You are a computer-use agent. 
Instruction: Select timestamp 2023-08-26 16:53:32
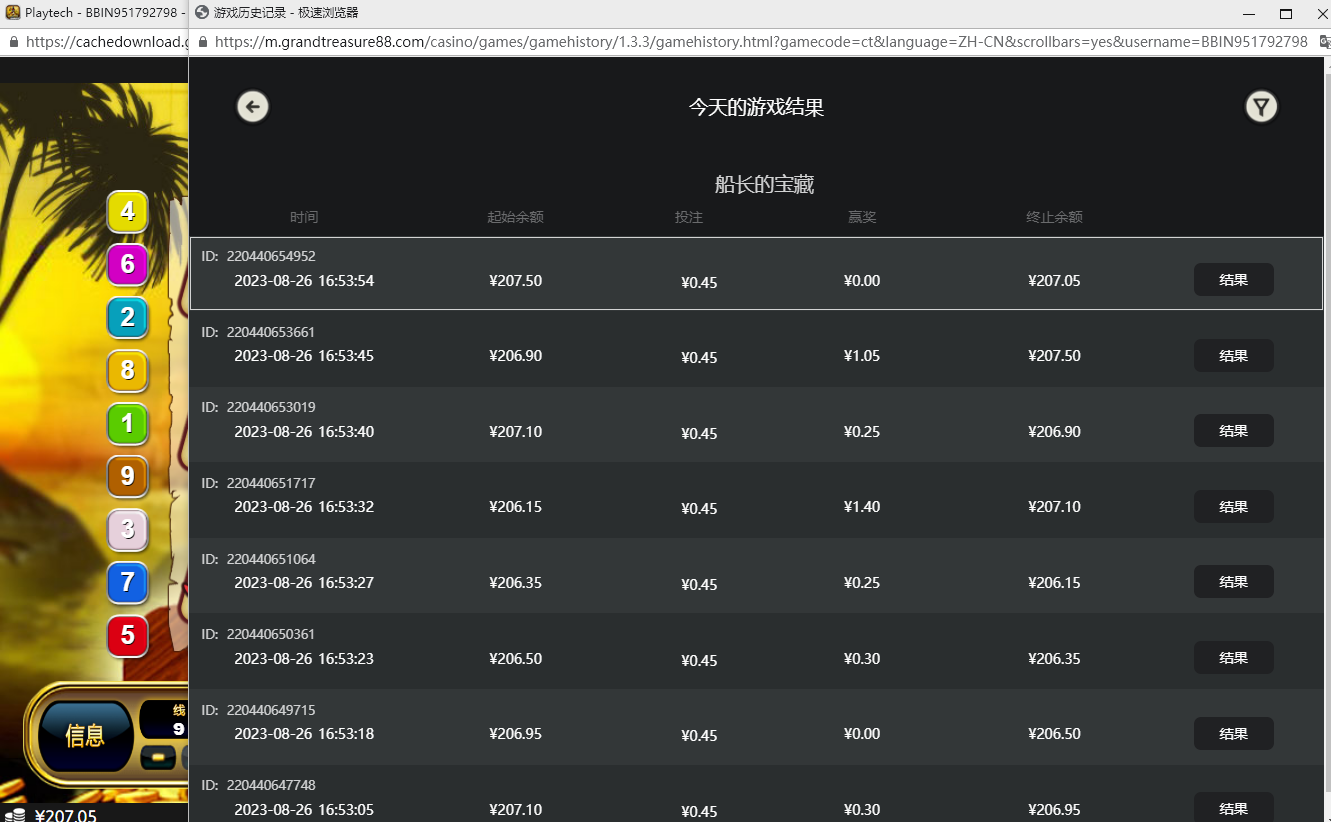coord(304,507)
